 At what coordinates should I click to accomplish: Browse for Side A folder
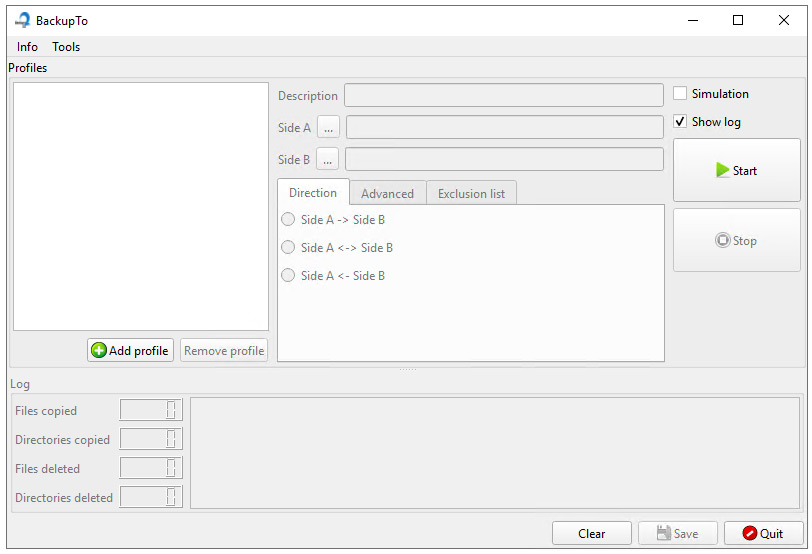[x=328, y=127]
